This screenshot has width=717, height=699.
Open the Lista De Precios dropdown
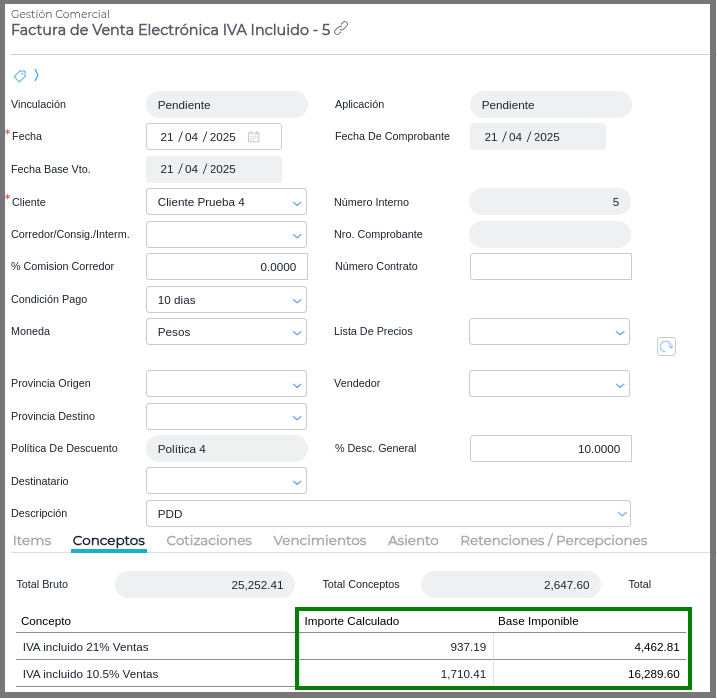[x=619, y=332]
